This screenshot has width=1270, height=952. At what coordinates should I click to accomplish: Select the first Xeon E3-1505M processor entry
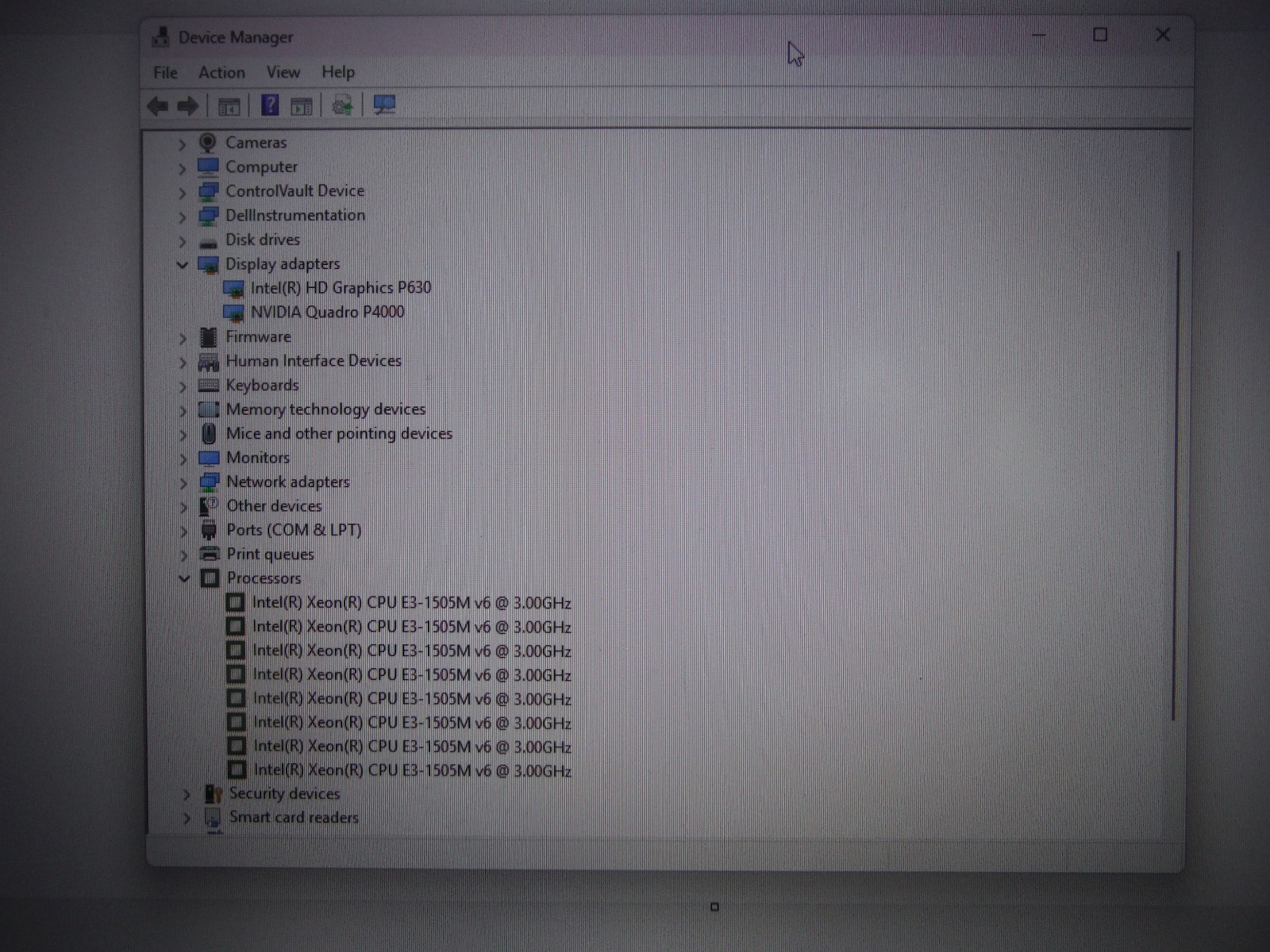(411, 603)
